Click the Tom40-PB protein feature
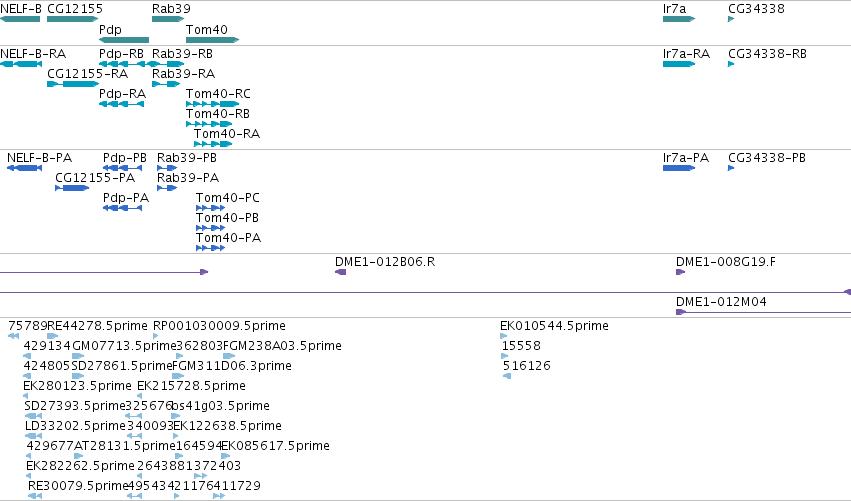The image size is (851, 501). 211,229
